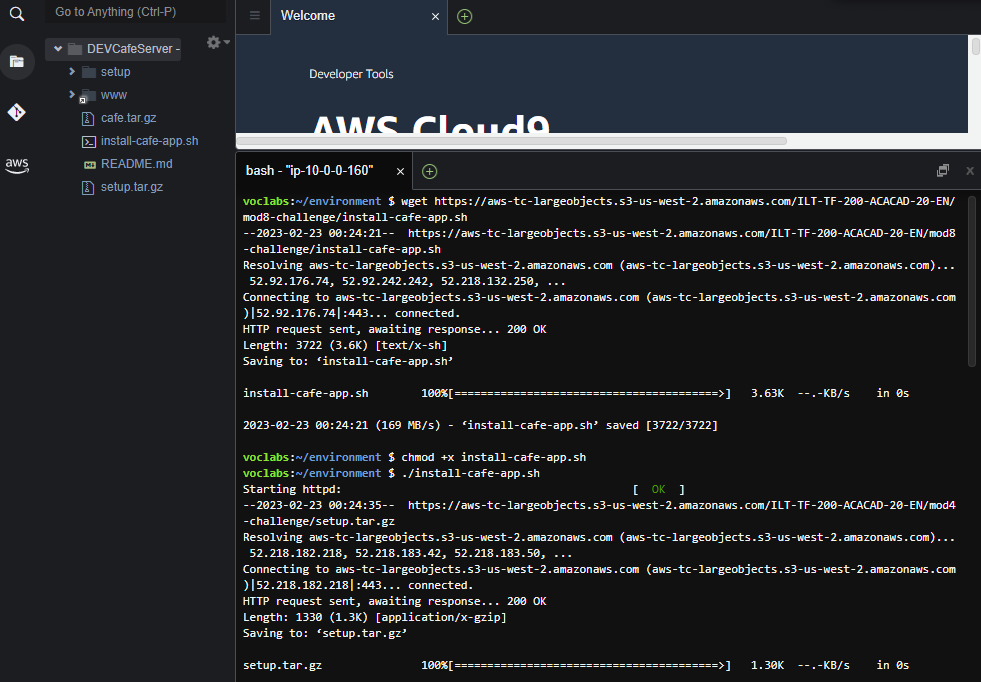The height and width of the screenshot is (682, 981).
Task: Click the Welcome page vertical scrollbar
Action: (975, 47)
